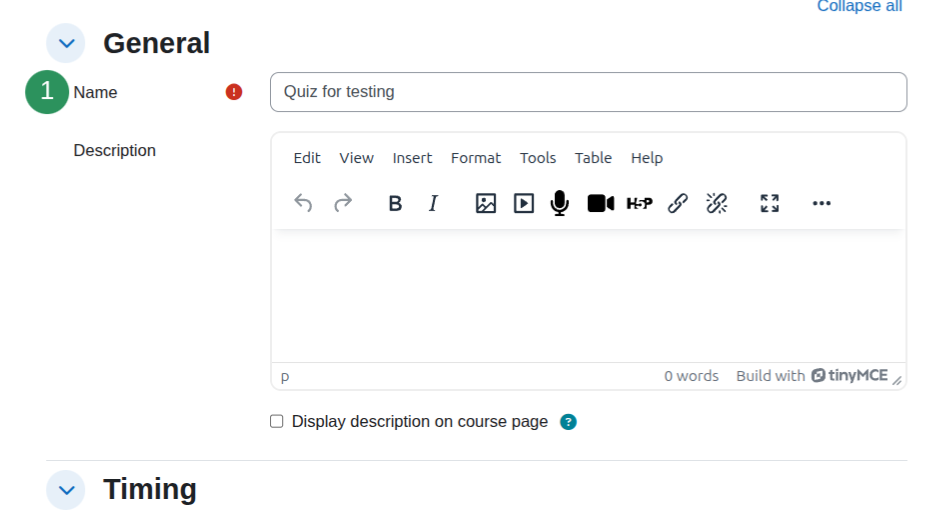Open the multimedia insert icon

[x=524, y=204]
